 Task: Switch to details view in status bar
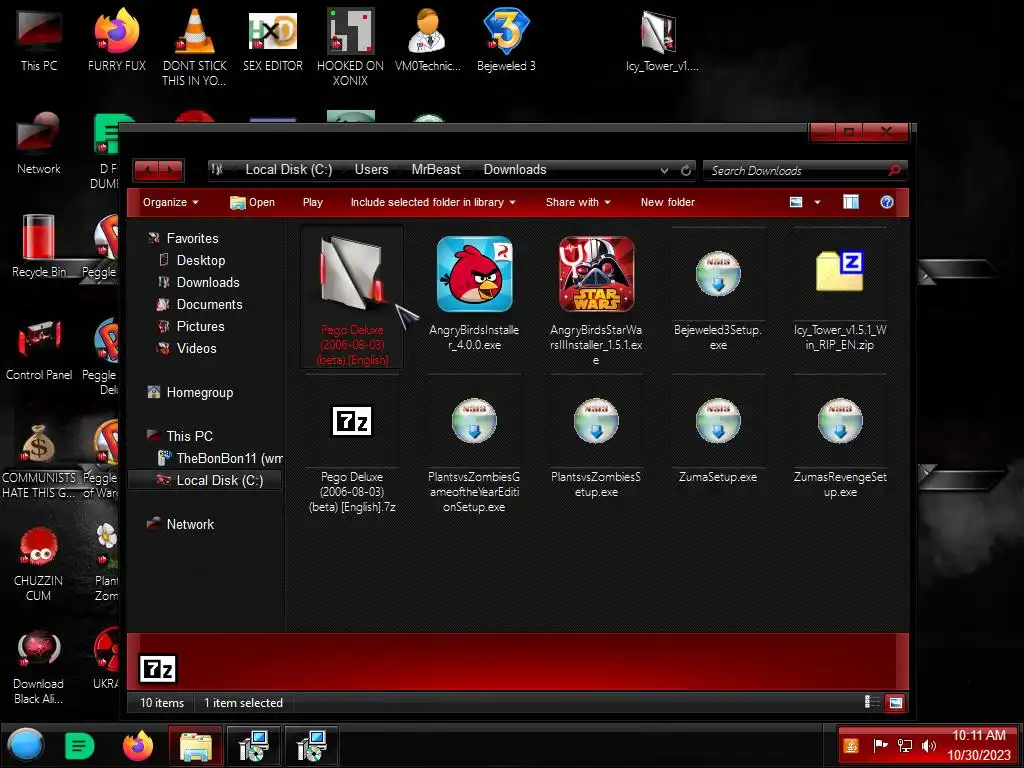[872, 702]
